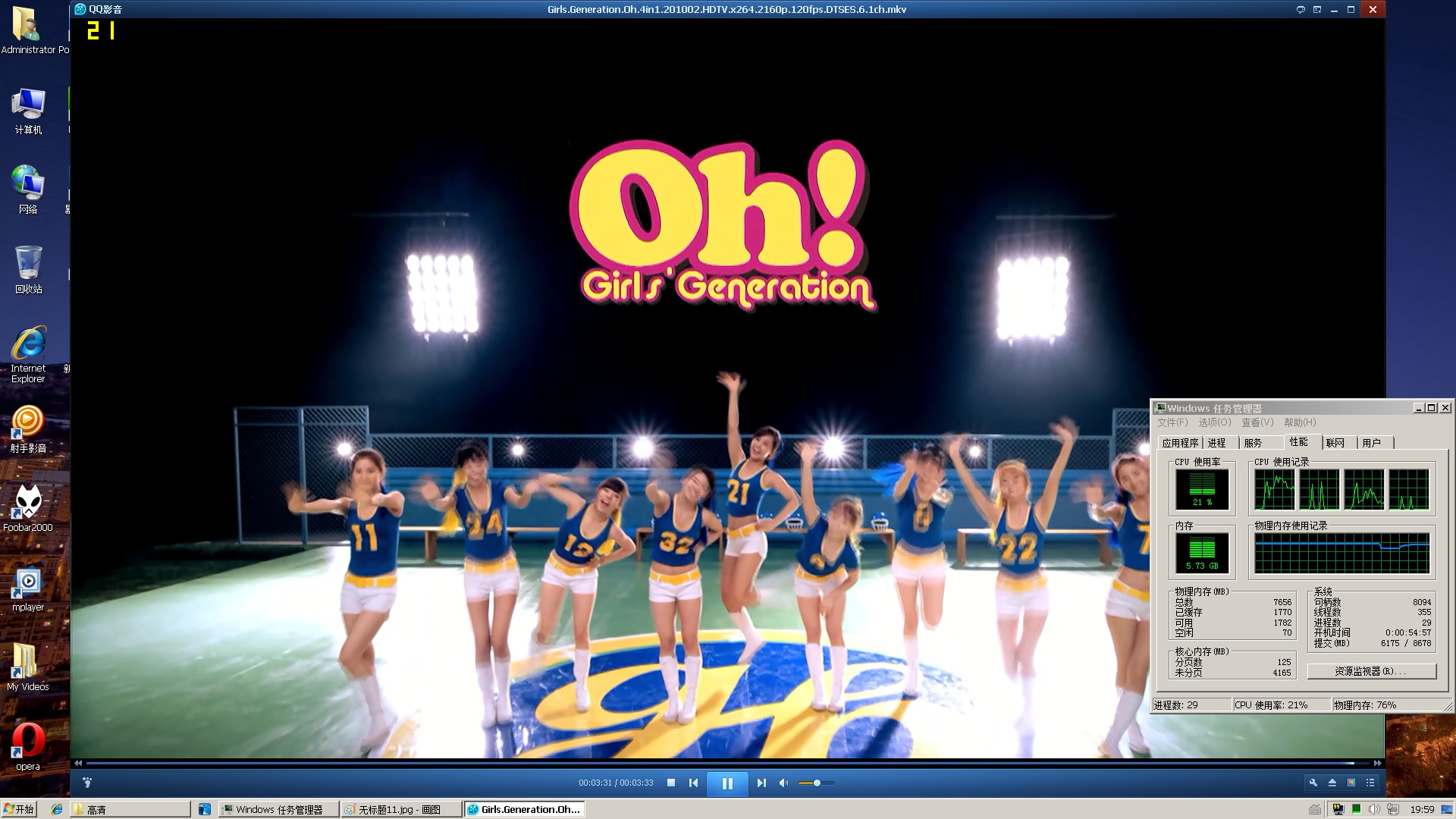Open the feedback speech-bubble icon in title bar
This screenshot has height=819, width=1456.
click(x=1301, y=9)
